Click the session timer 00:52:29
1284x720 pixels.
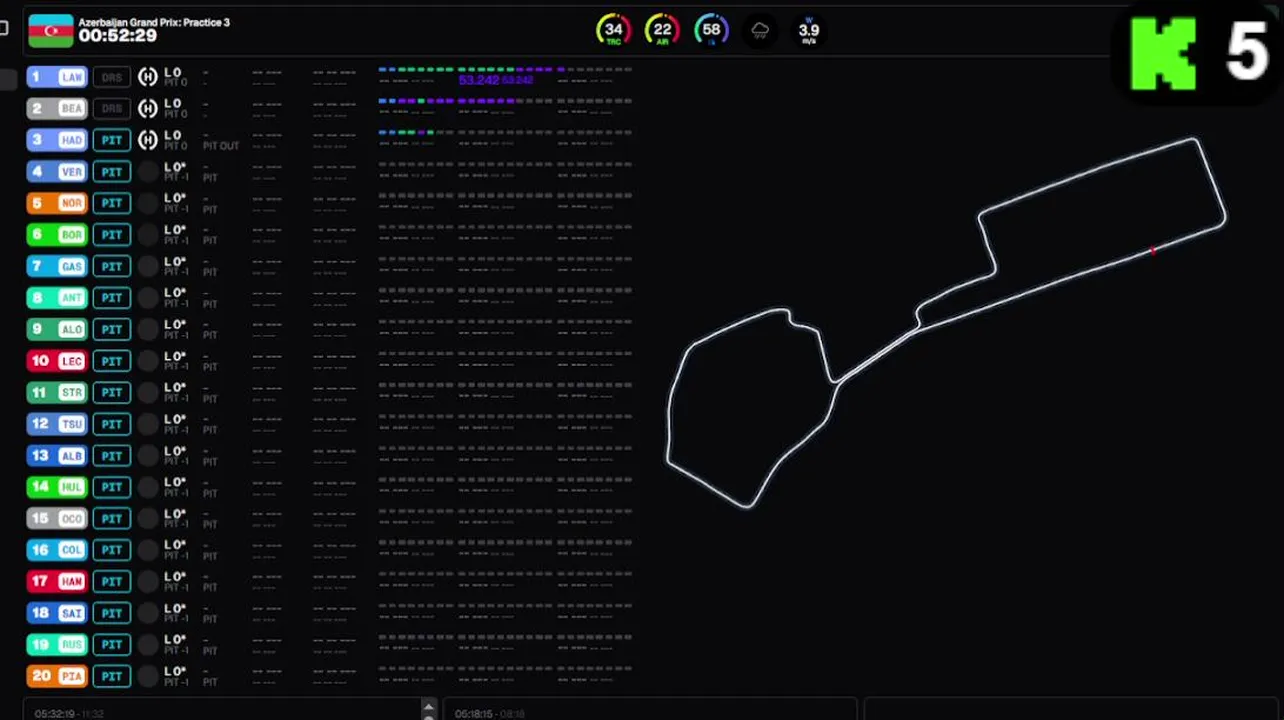(118, 36)
